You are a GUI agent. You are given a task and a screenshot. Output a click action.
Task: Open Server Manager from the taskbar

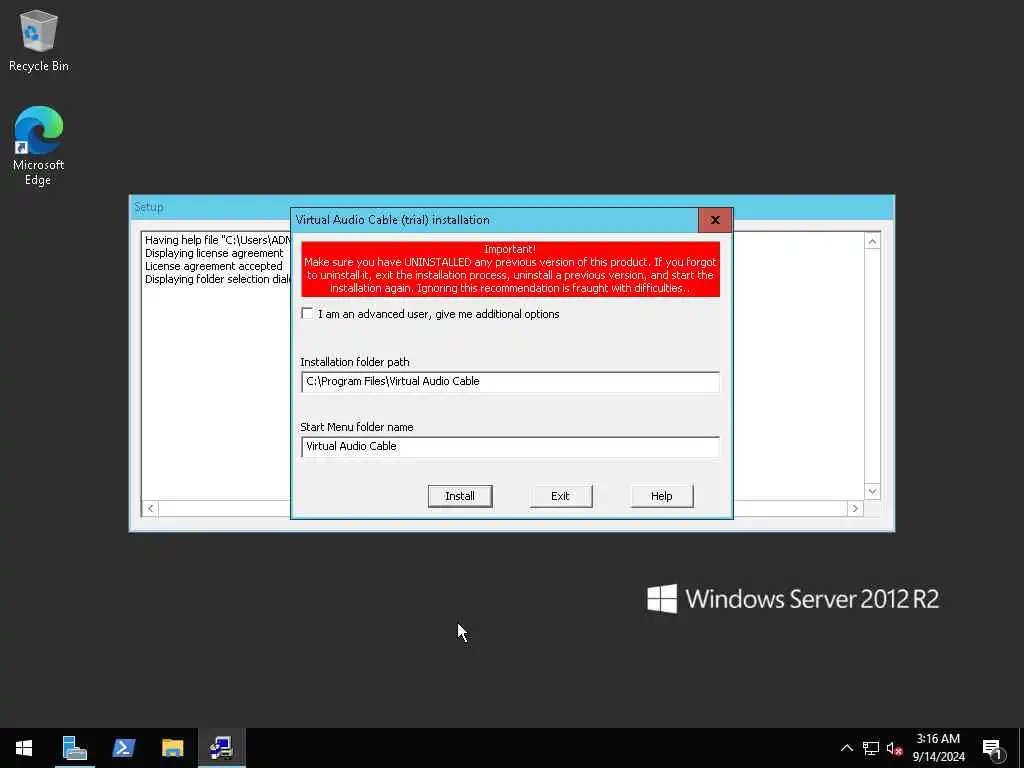pyautogui.click(x=74, y=748)
